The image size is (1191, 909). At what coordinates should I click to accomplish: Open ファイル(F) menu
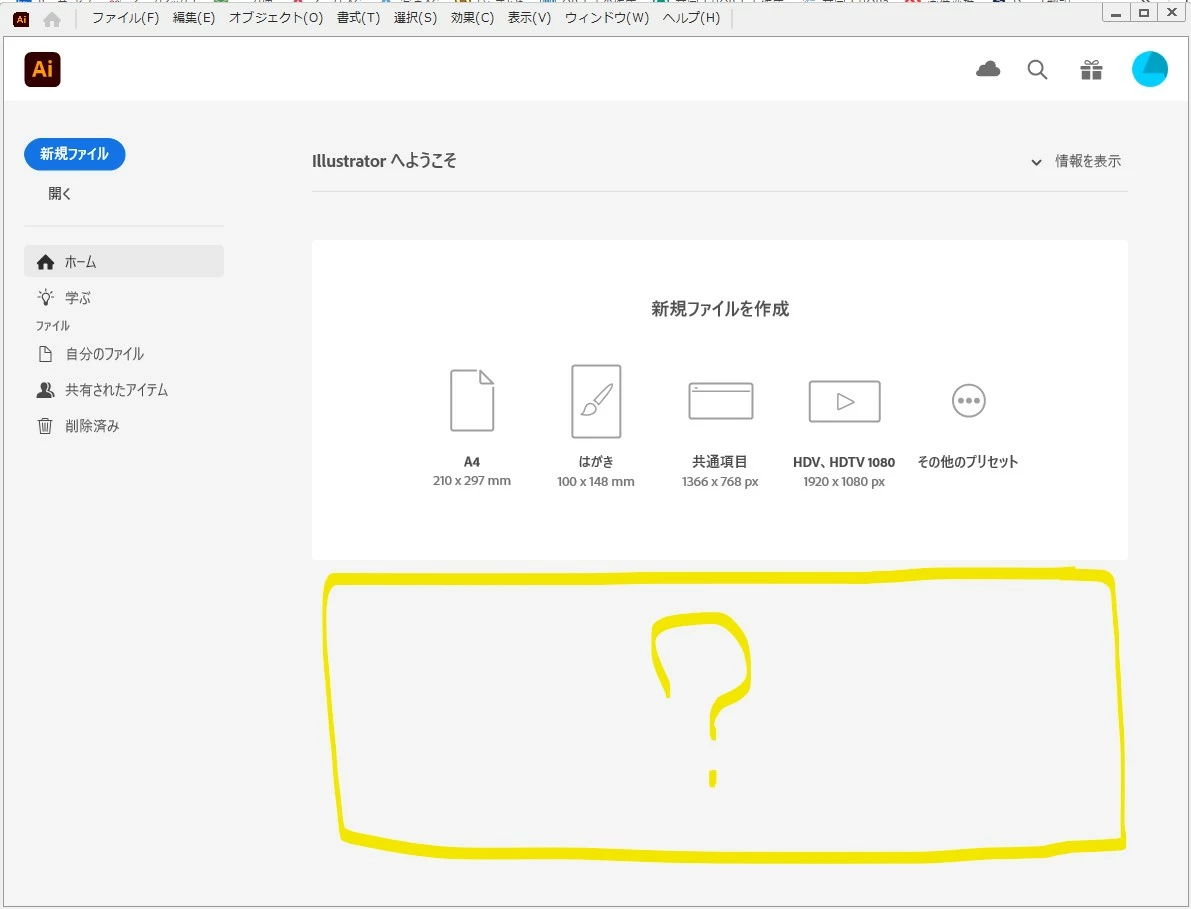coord(125,18)
